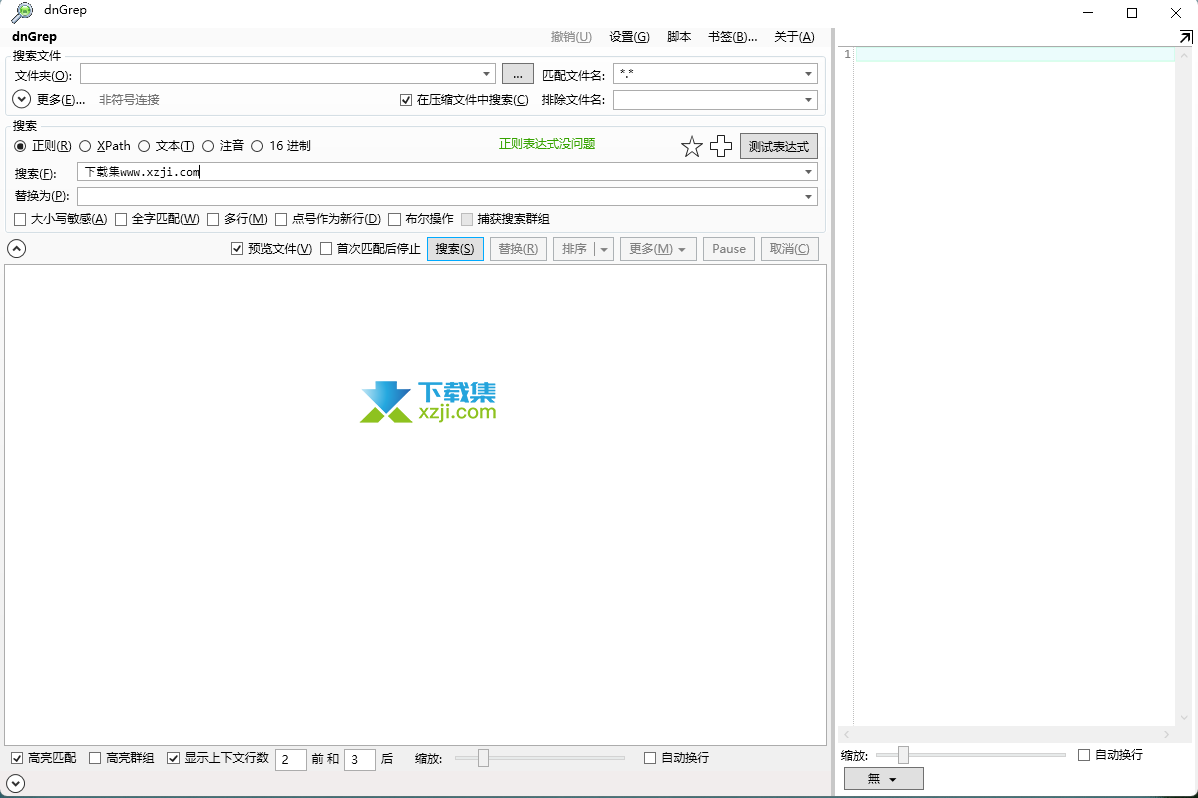Click the 替换(R) button
Viewport: 1198px width, 798px height.
pyautogui.click(x=518, y=249)
